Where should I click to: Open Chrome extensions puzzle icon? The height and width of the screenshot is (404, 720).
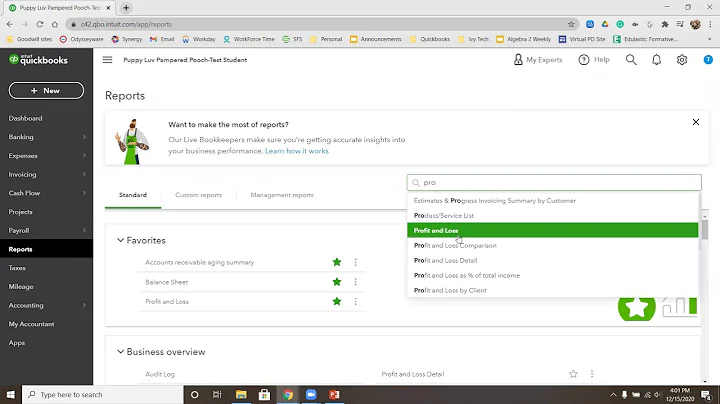(664, 24)
